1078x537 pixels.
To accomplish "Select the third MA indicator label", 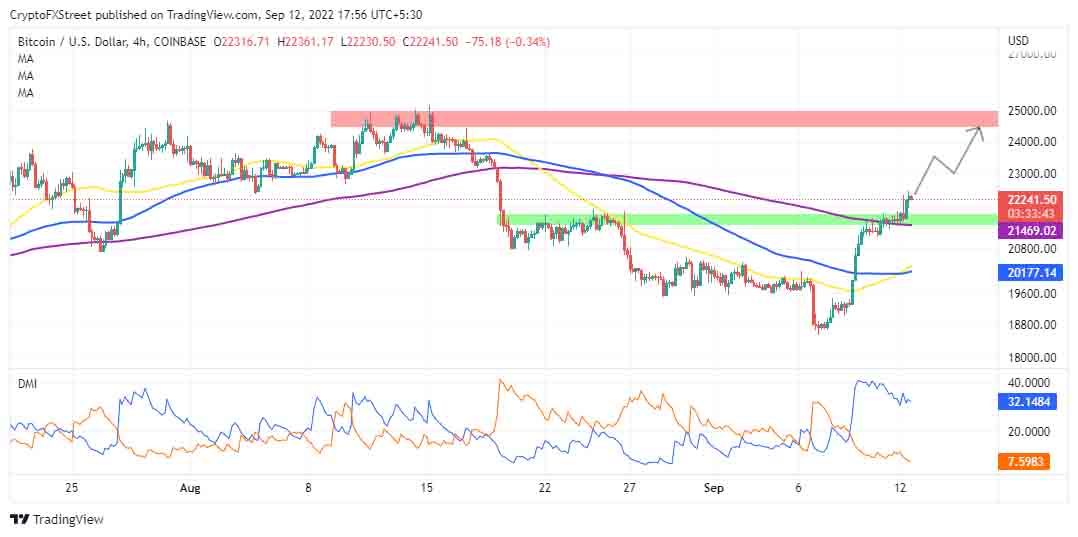I will pyautogui.click(x=25, y=92).
